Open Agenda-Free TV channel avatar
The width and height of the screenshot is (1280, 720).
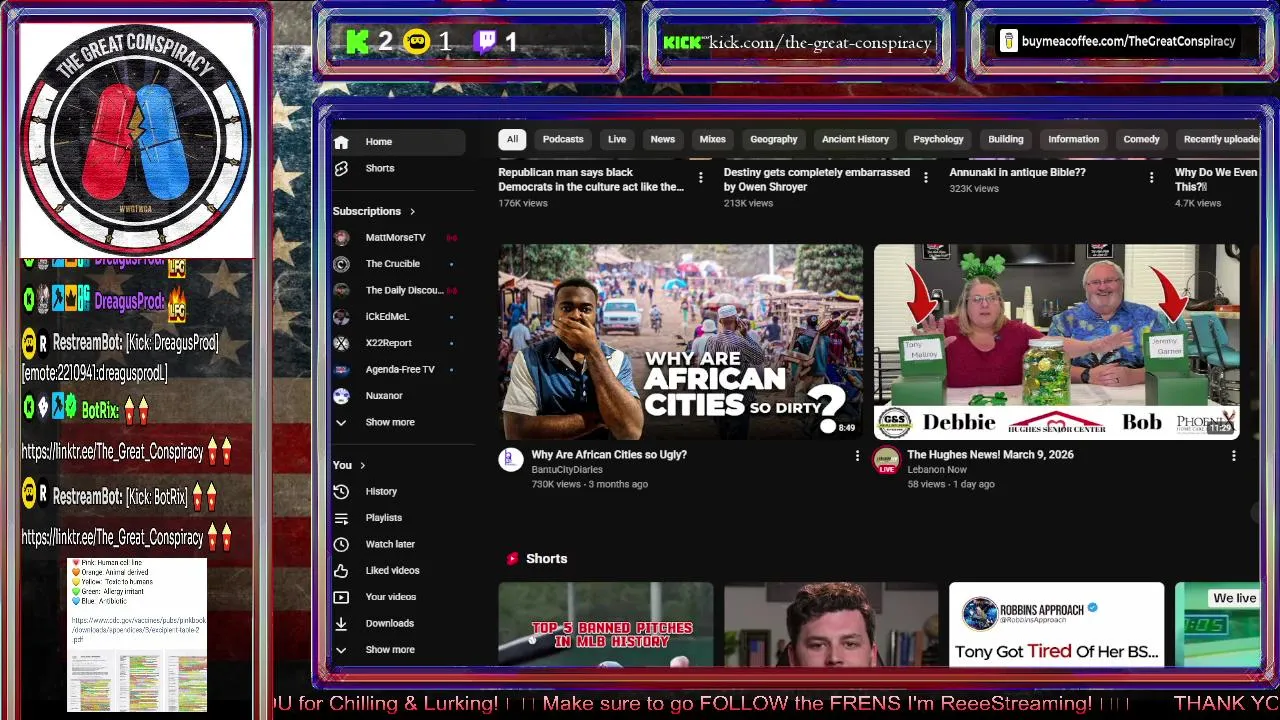click(x=341, y=369)
